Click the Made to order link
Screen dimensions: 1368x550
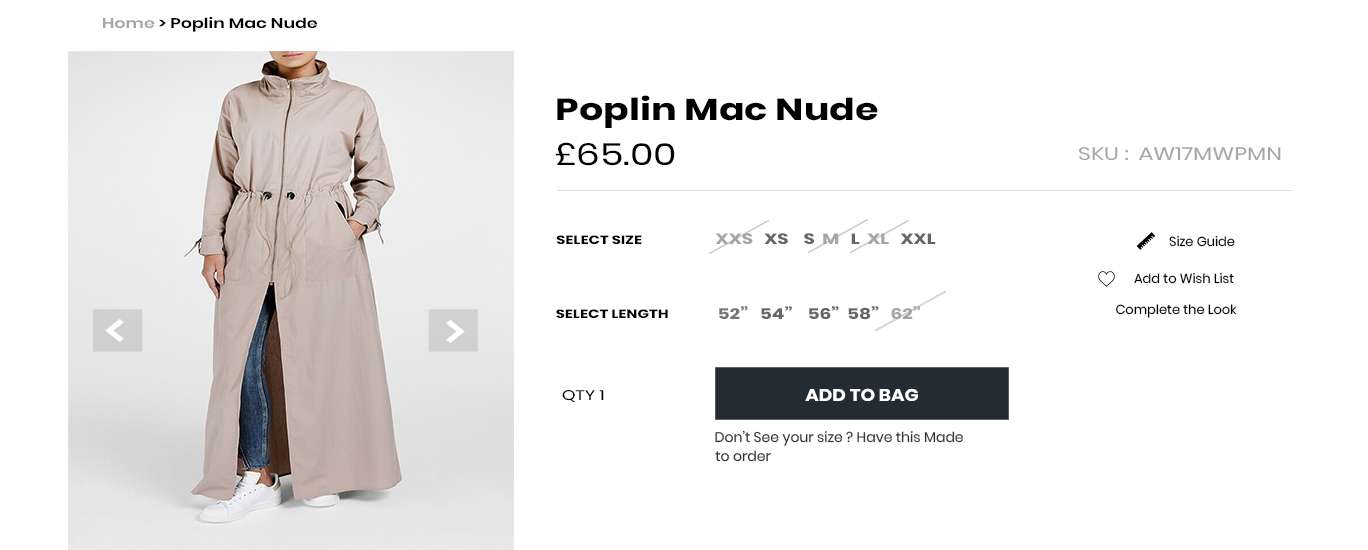(839, 446)
